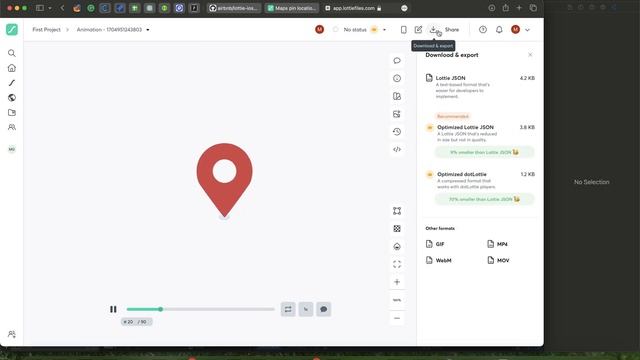The width and height of the screenshot is (640, 360).
Task: Click the Download & export icon
Action: tap(433, 29)
